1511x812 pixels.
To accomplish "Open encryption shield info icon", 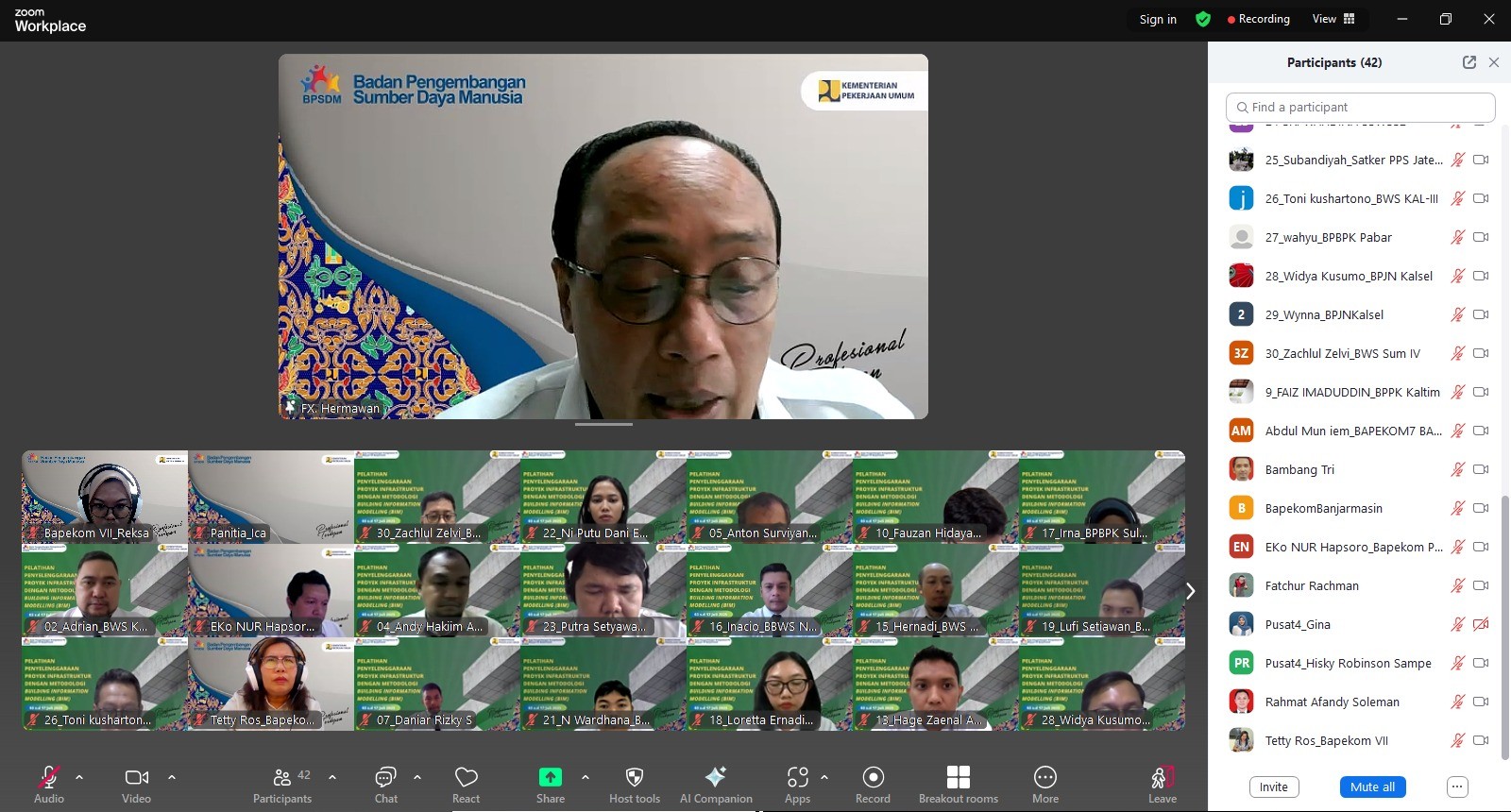I will pyautogui.click(x=1202, y=19).
